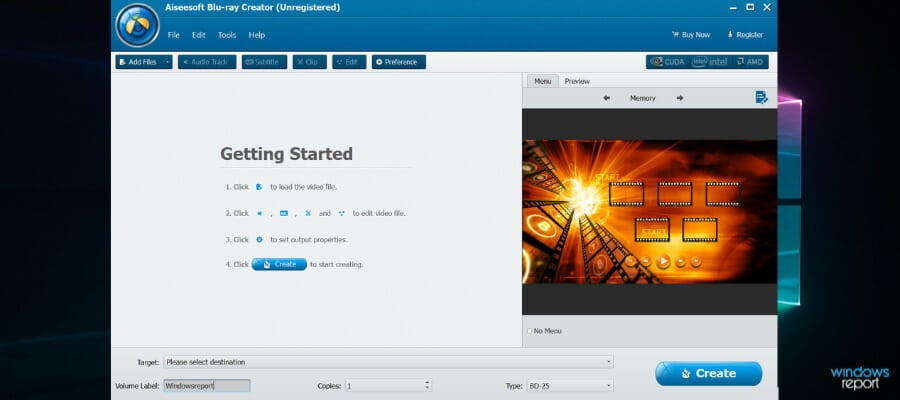The width and height of the screenshot is (900, 400).
Task: Expand the Add Files dropdown arrow
Action: pos(167,62)
